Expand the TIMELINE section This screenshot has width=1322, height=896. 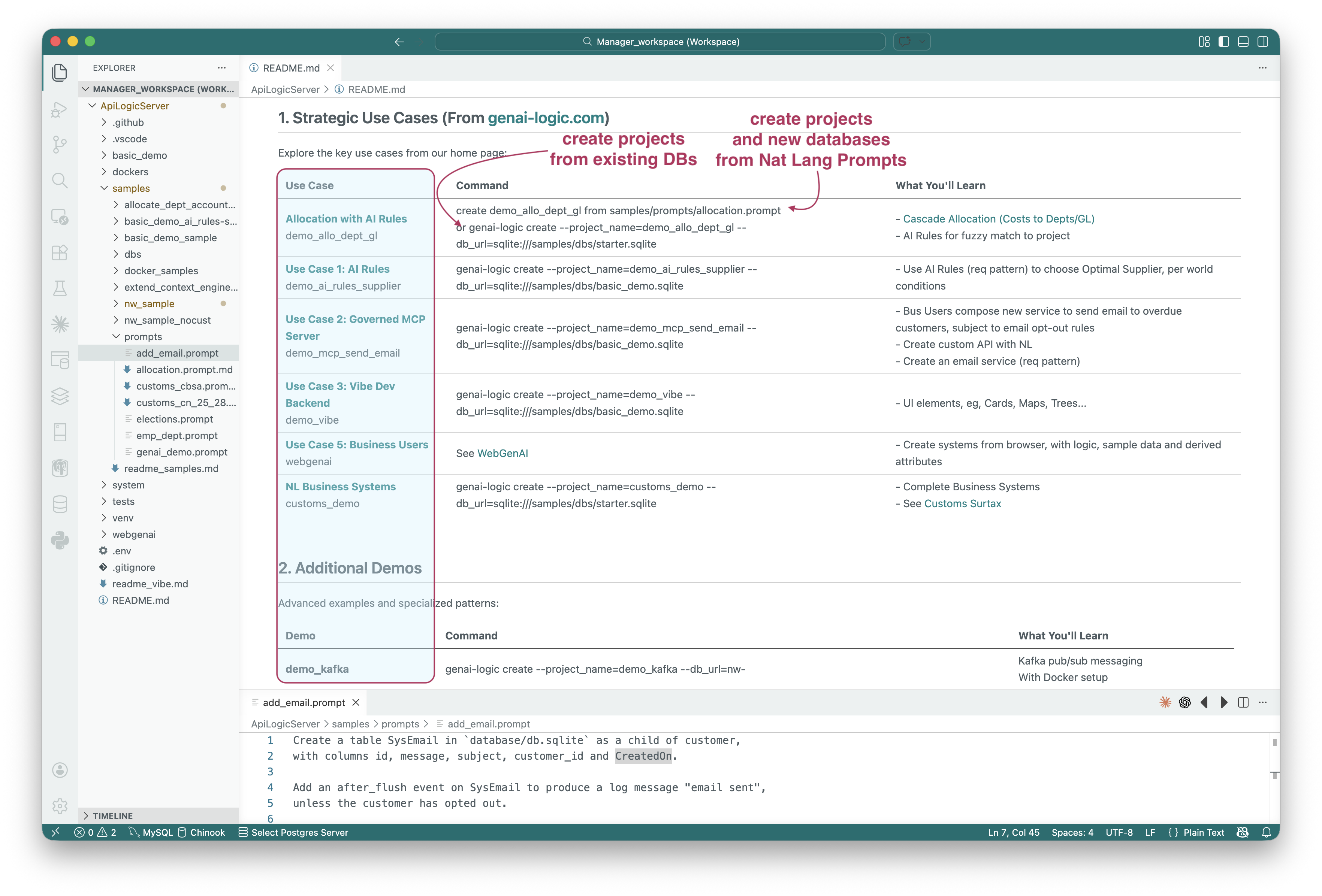[112, 815]
